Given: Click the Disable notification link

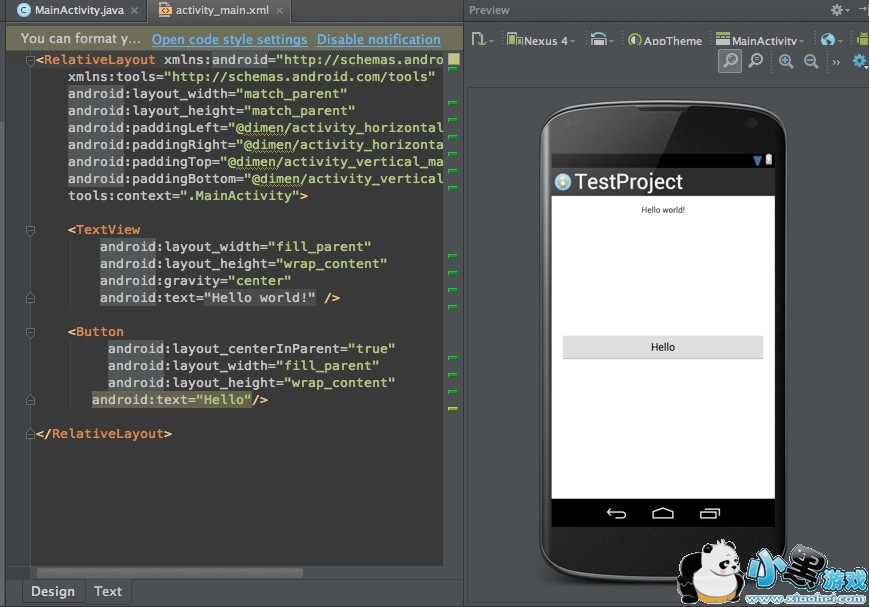Looking at the screenshot, I should click(x=378, y=40).
